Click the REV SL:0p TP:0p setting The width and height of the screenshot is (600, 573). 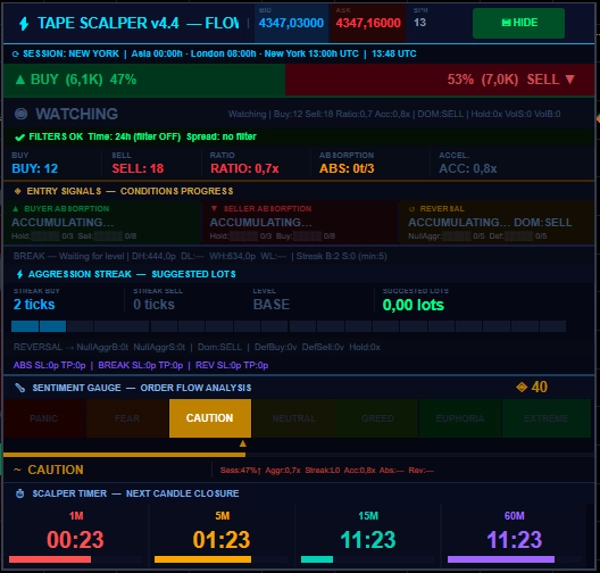[232, 365]
